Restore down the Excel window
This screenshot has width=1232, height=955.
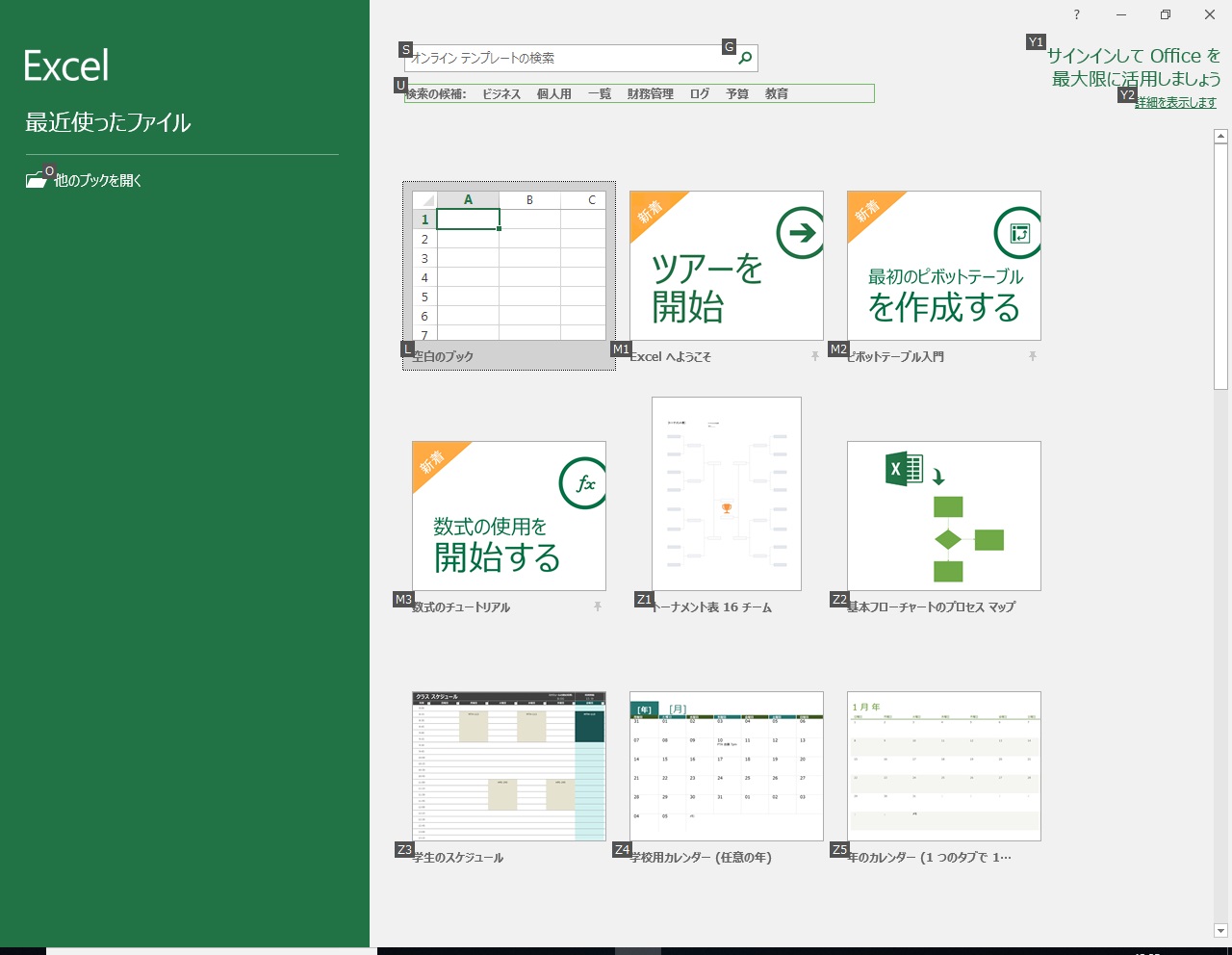click(1166, 14)
